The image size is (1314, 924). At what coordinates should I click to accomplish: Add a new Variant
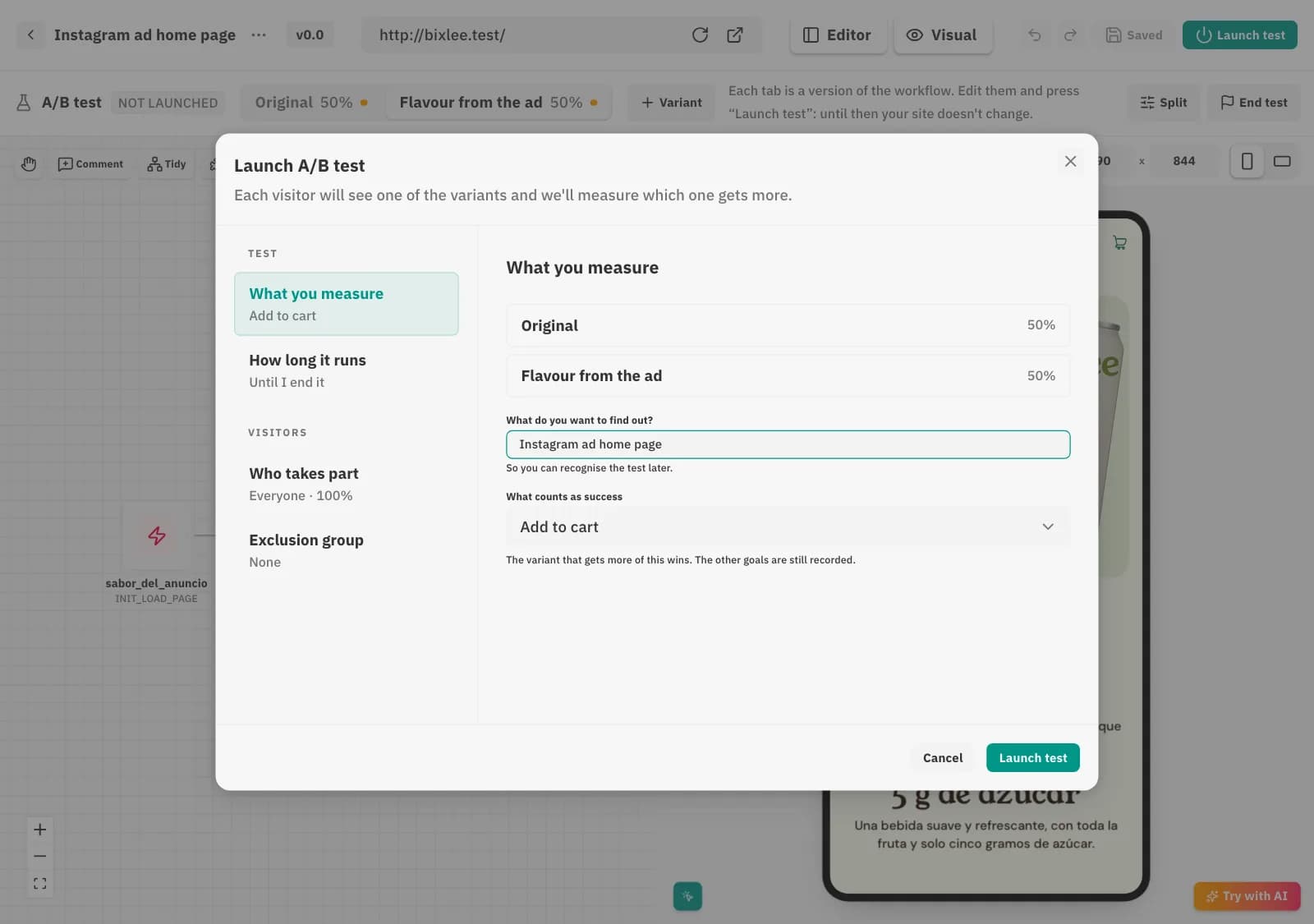click(x=672, y=103)
